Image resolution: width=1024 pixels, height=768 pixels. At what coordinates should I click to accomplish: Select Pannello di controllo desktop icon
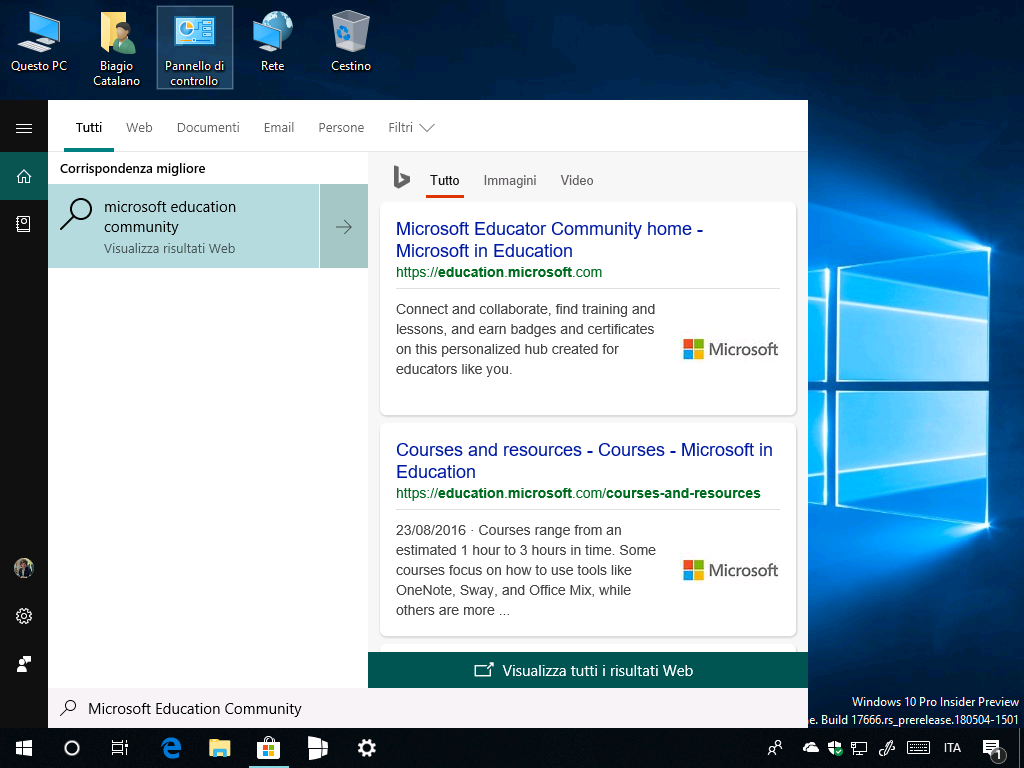(x=195, y=48)
